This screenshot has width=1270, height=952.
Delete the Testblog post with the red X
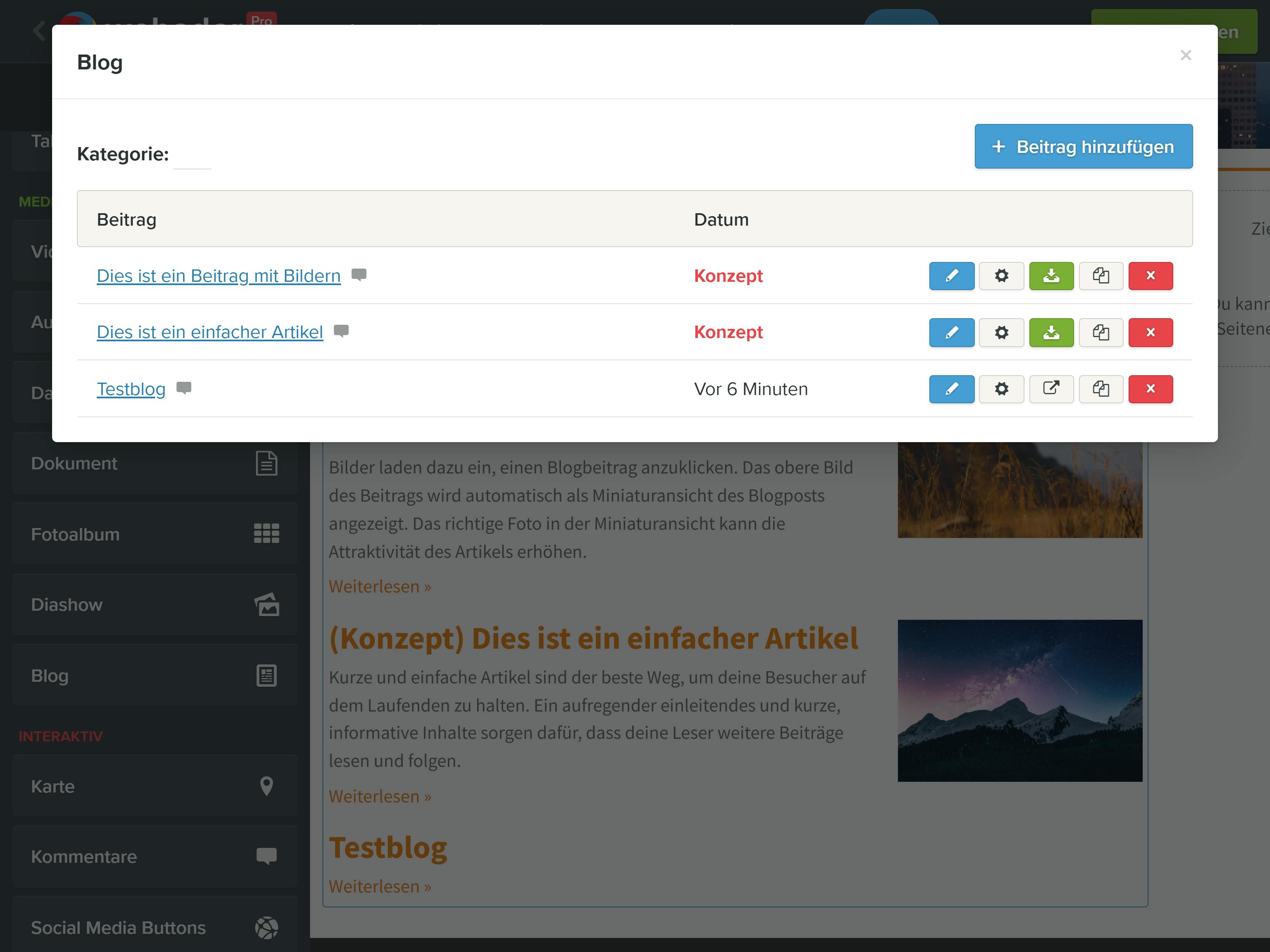pyautogui.click(x=1151, y=389)
